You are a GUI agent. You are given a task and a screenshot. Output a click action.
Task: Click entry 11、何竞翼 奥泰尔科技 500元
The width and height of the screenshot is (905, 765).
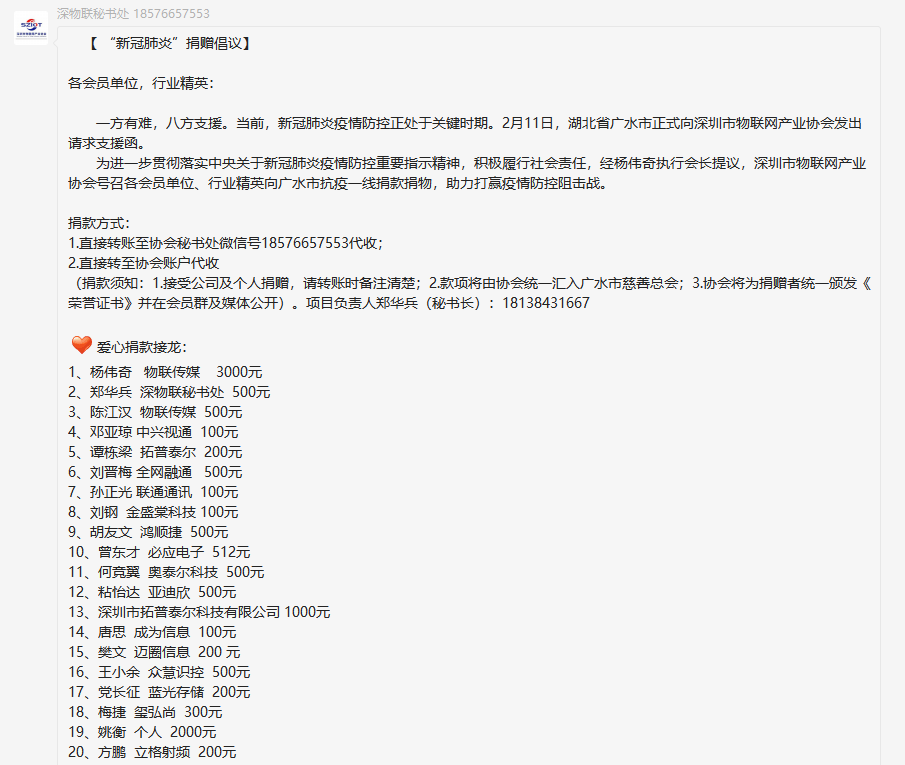pyautogui.click(x=166, y=572)
